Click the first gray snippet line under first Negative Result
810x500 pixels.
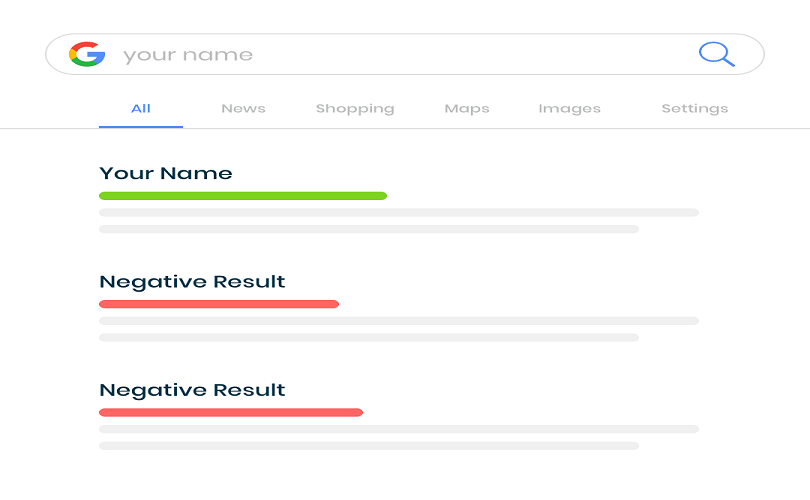point(399,321)
